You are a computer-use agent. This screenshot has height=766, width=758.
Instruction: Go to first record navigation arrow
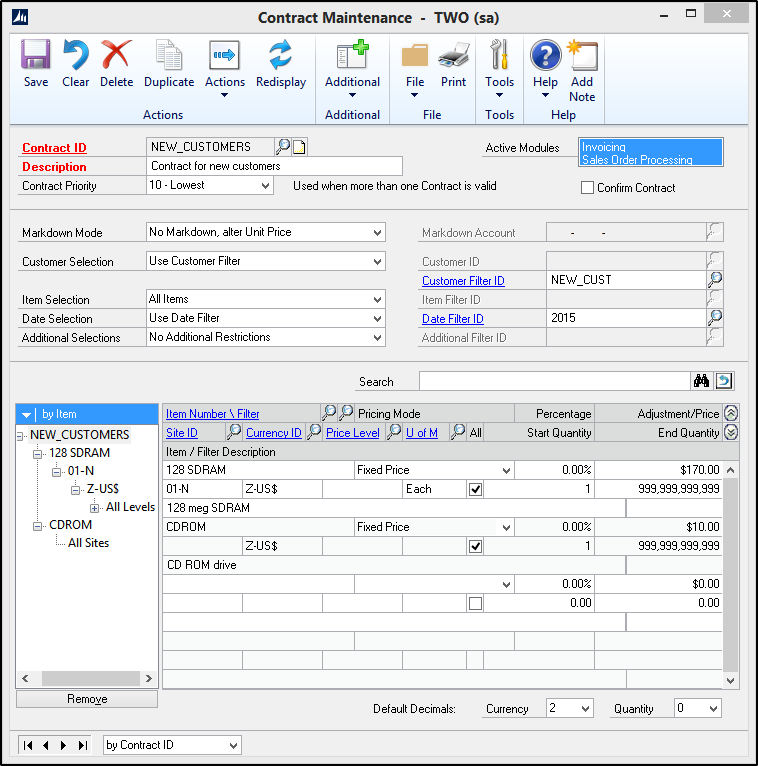[28, 745]
